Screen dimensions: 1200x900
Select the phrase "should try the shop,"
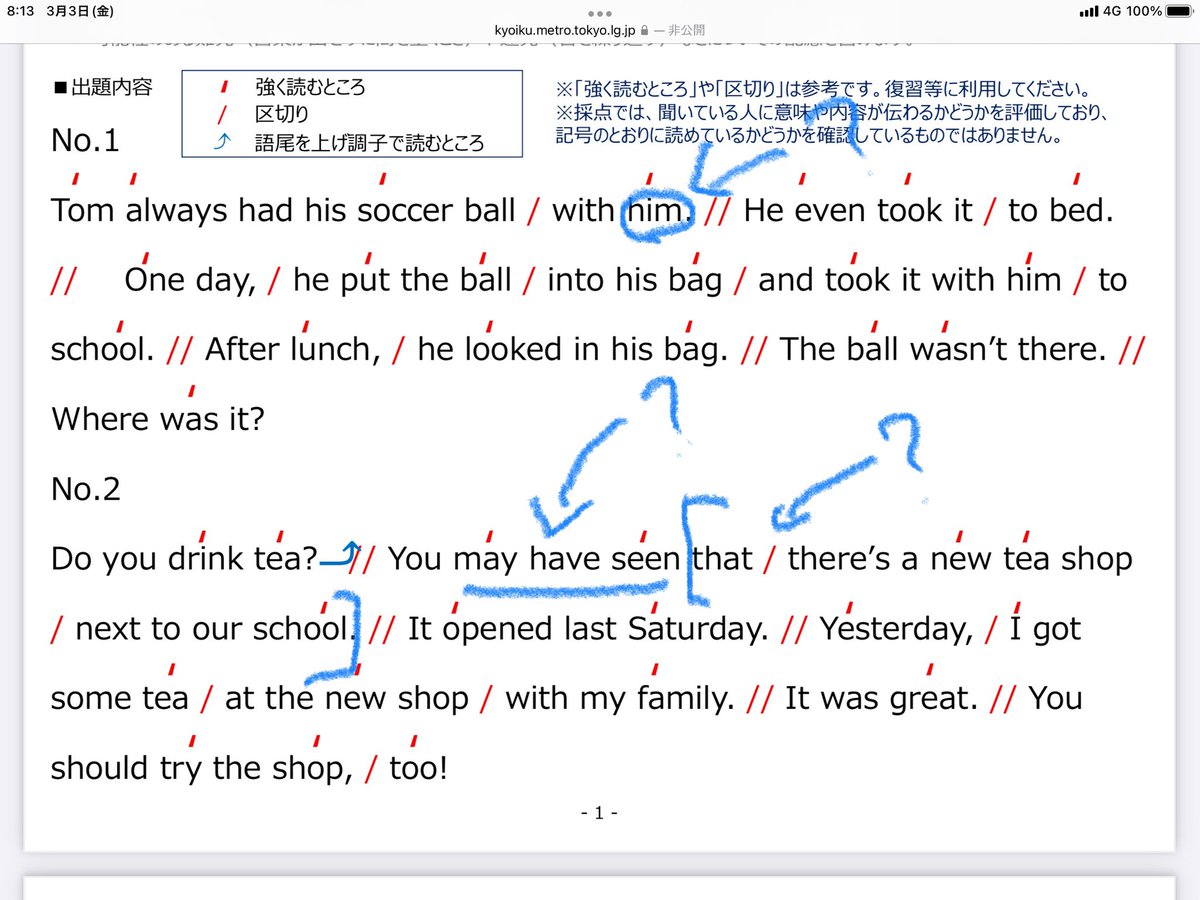coord(200,768)
